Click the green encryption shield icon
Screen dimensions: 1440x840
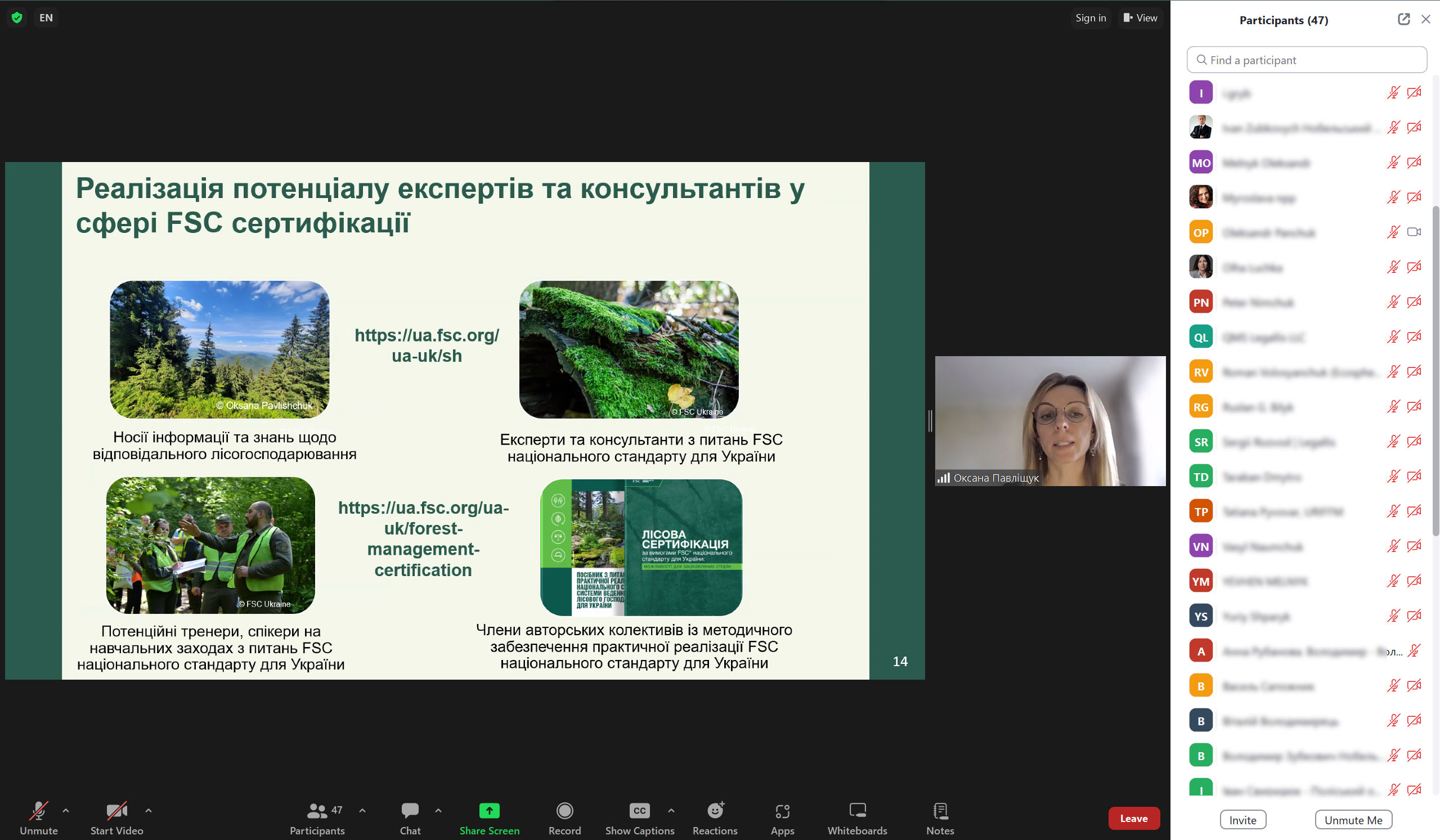(17, 17)
